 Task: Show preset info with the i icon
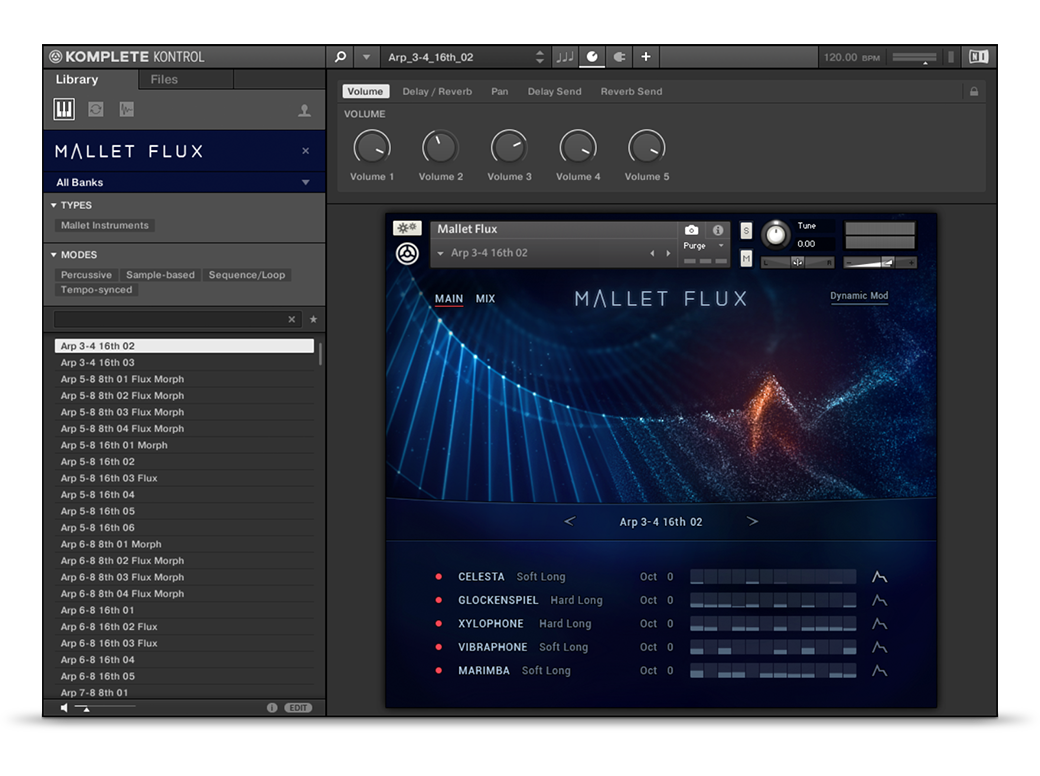point(272,708)
